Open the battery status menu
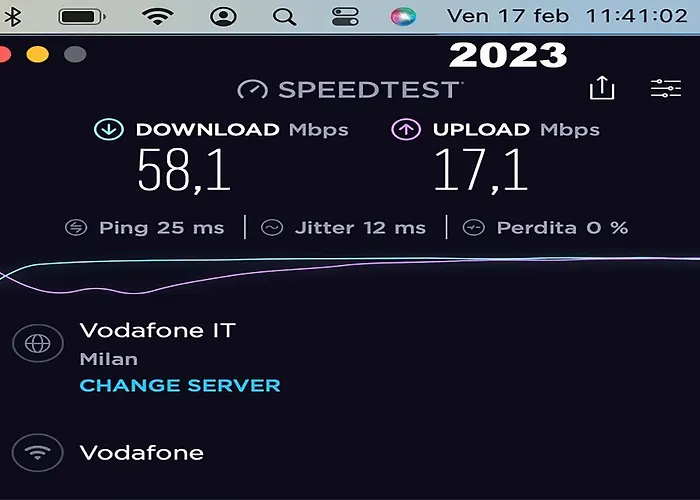The image size is (700, 500). tap(82, 17)
